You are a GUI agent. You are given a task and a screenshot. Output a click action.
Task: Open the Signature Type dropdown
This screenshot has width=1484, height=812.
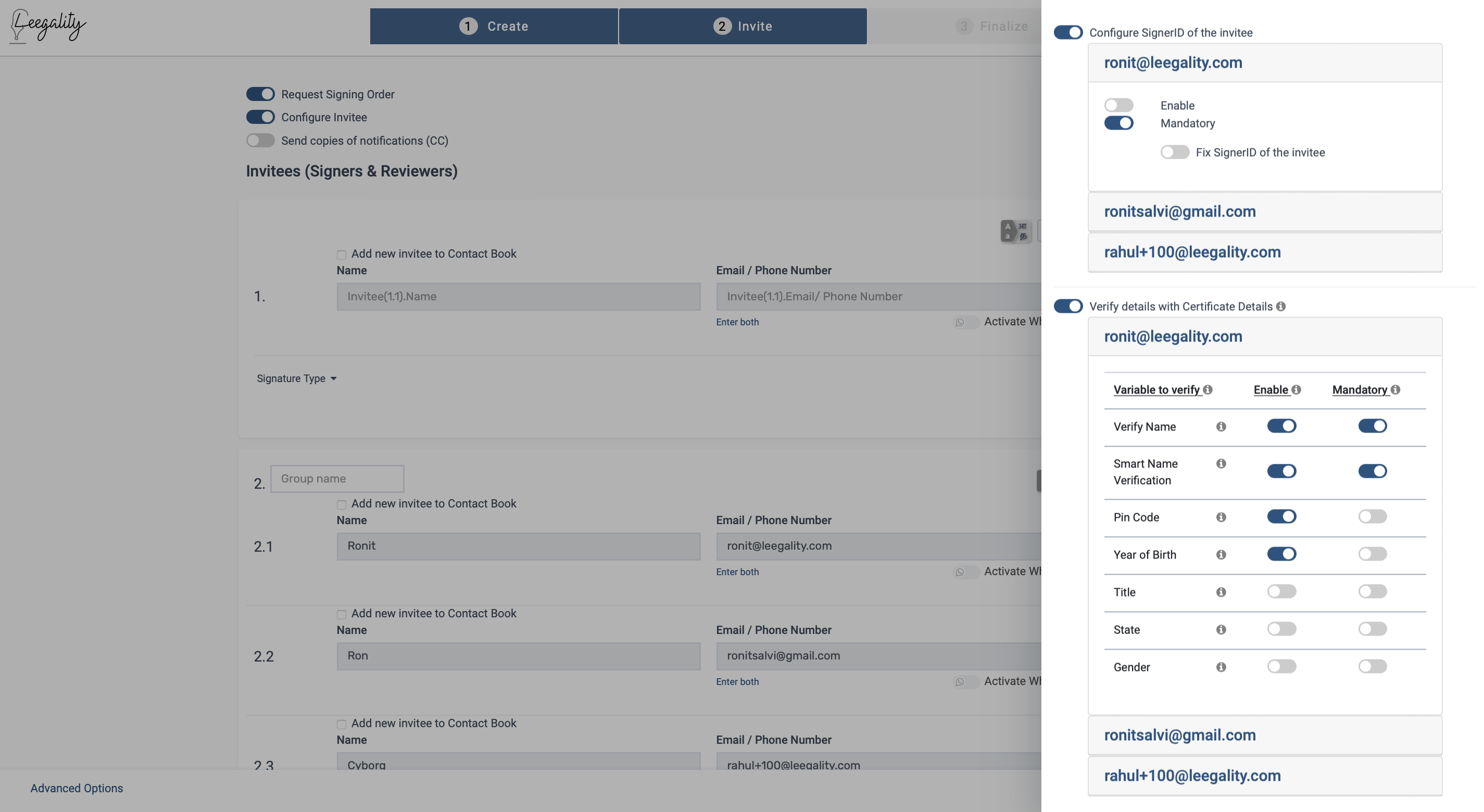[x=296, y=378]
